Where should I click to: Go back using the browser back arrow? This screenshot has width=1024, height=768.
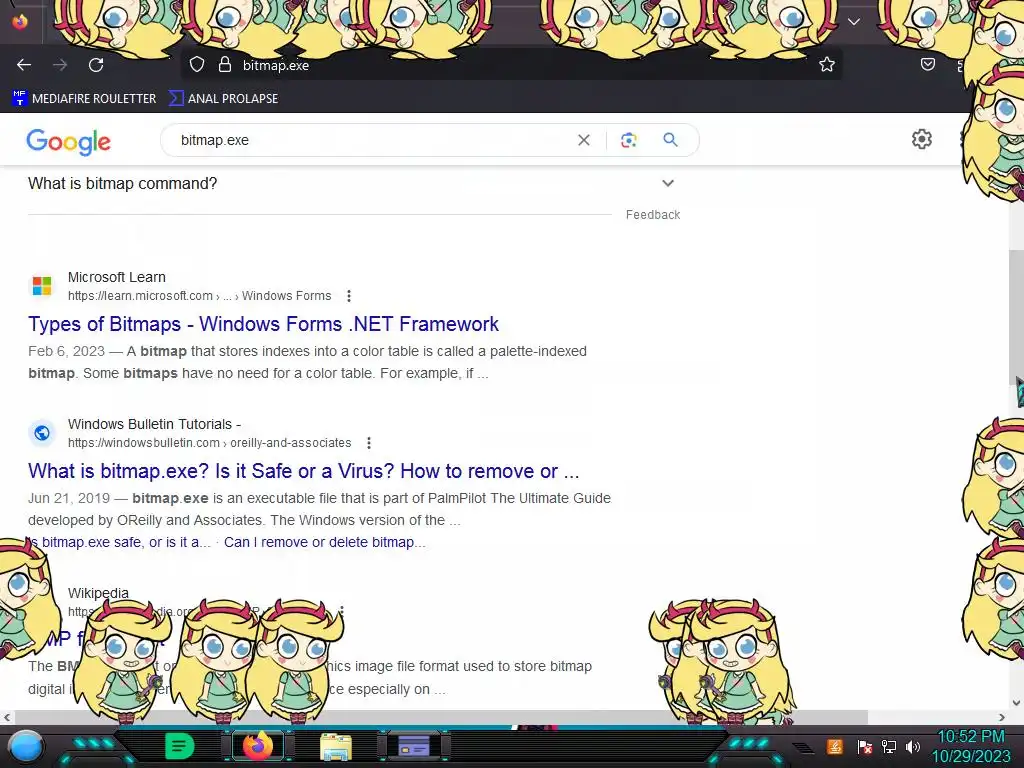(x=24, y=65)
